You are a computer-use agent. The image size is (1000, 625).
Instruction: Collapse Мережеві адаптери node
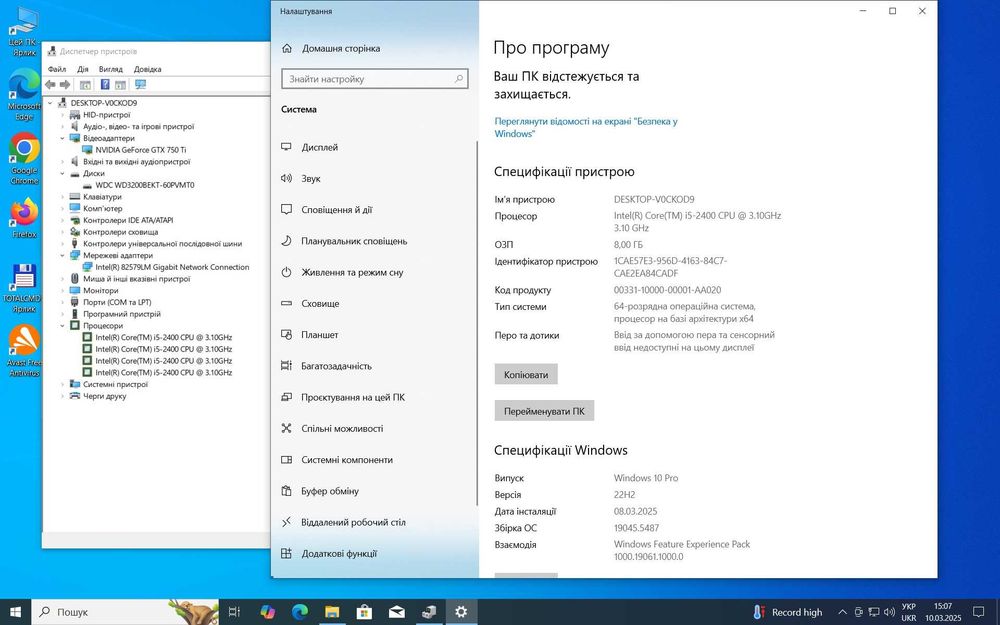62,256
